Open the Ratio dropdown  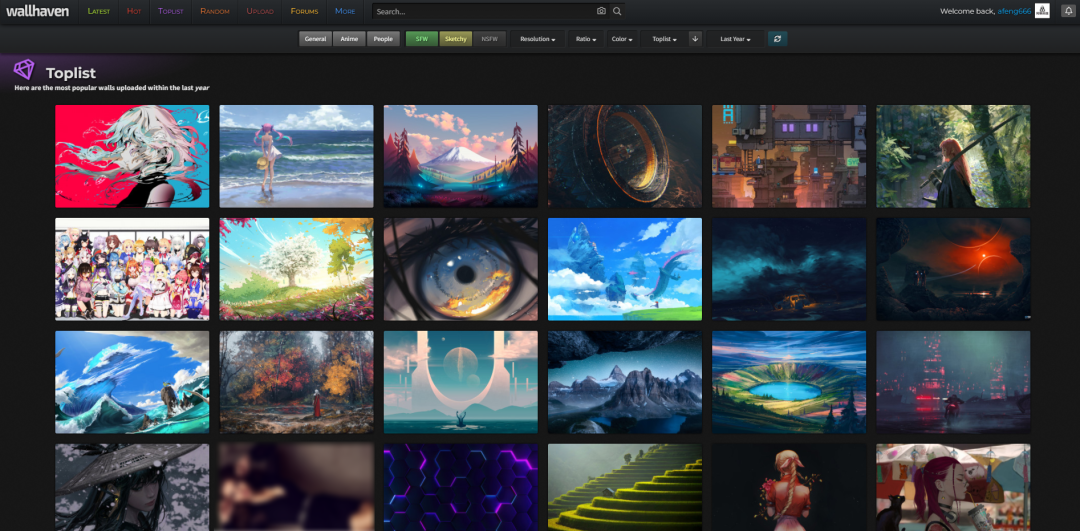(586, 39)
